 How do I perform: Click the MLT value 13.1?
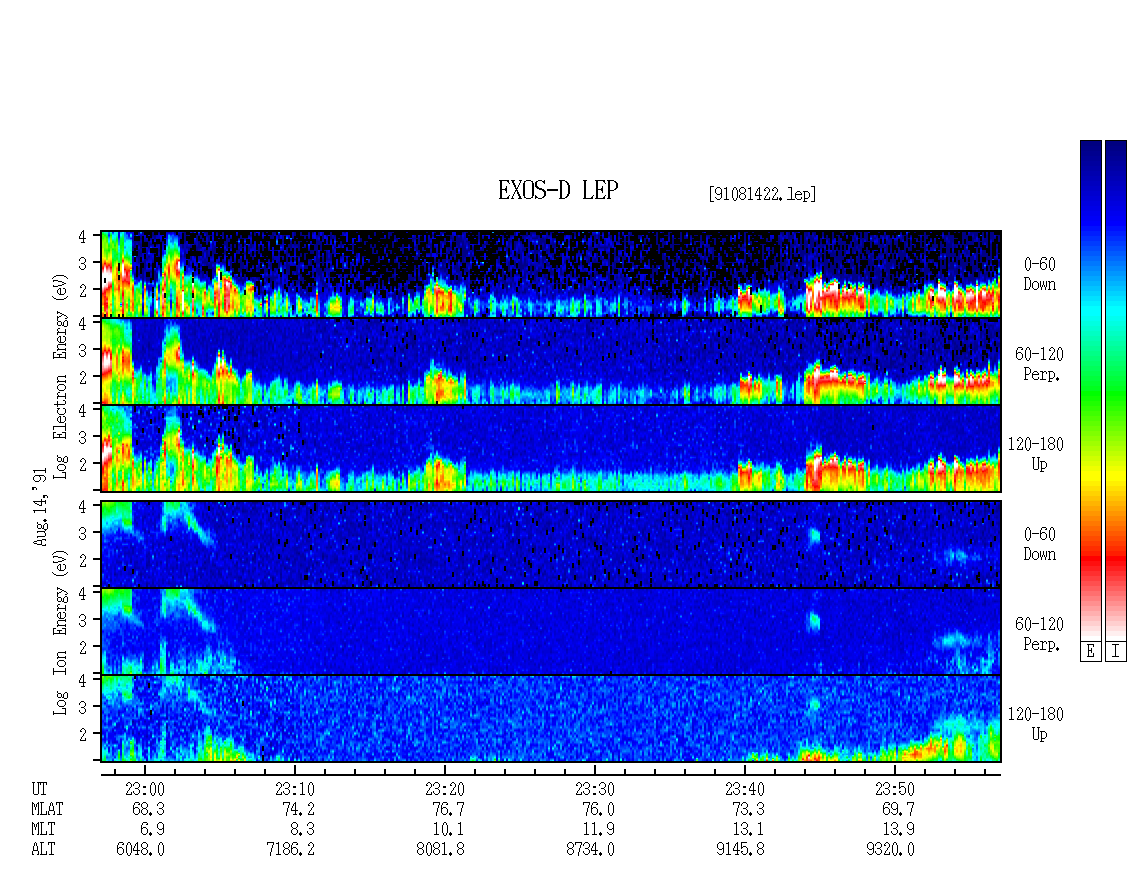pyautogui.click(x=747, y=830)
